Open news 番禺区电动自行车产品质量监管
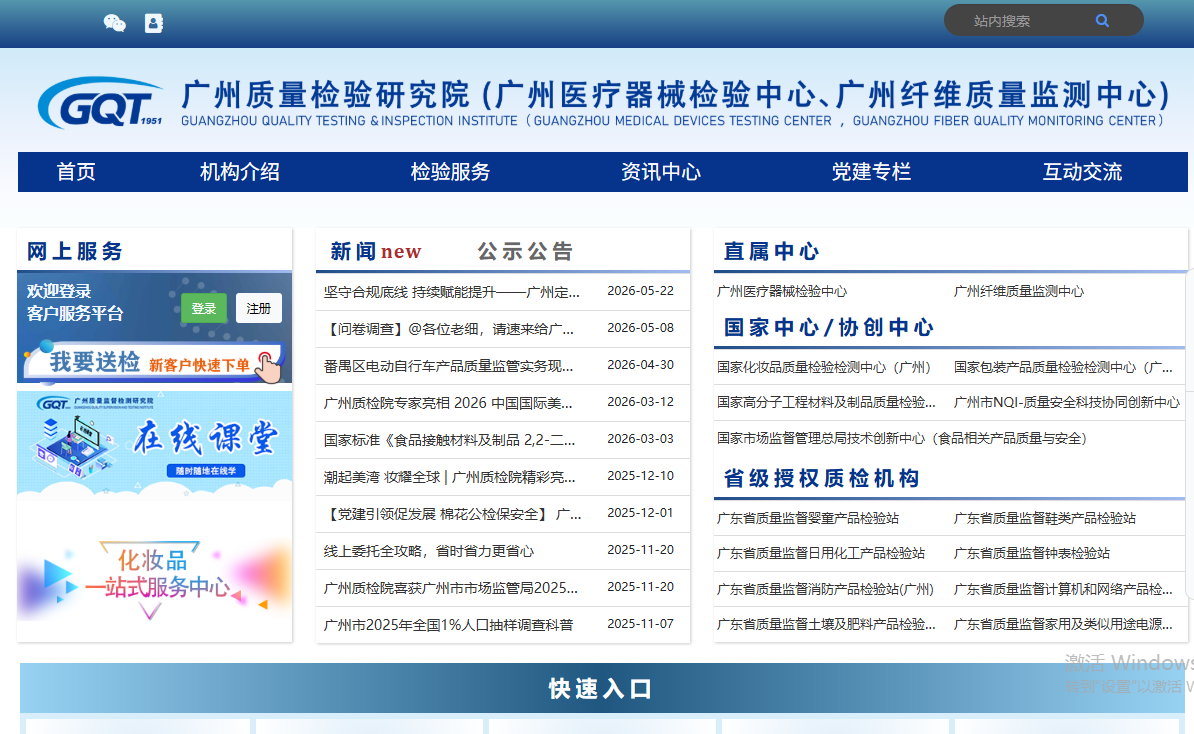The width and height of the screenshot is (1194, 734). click(x=449, y=366)
